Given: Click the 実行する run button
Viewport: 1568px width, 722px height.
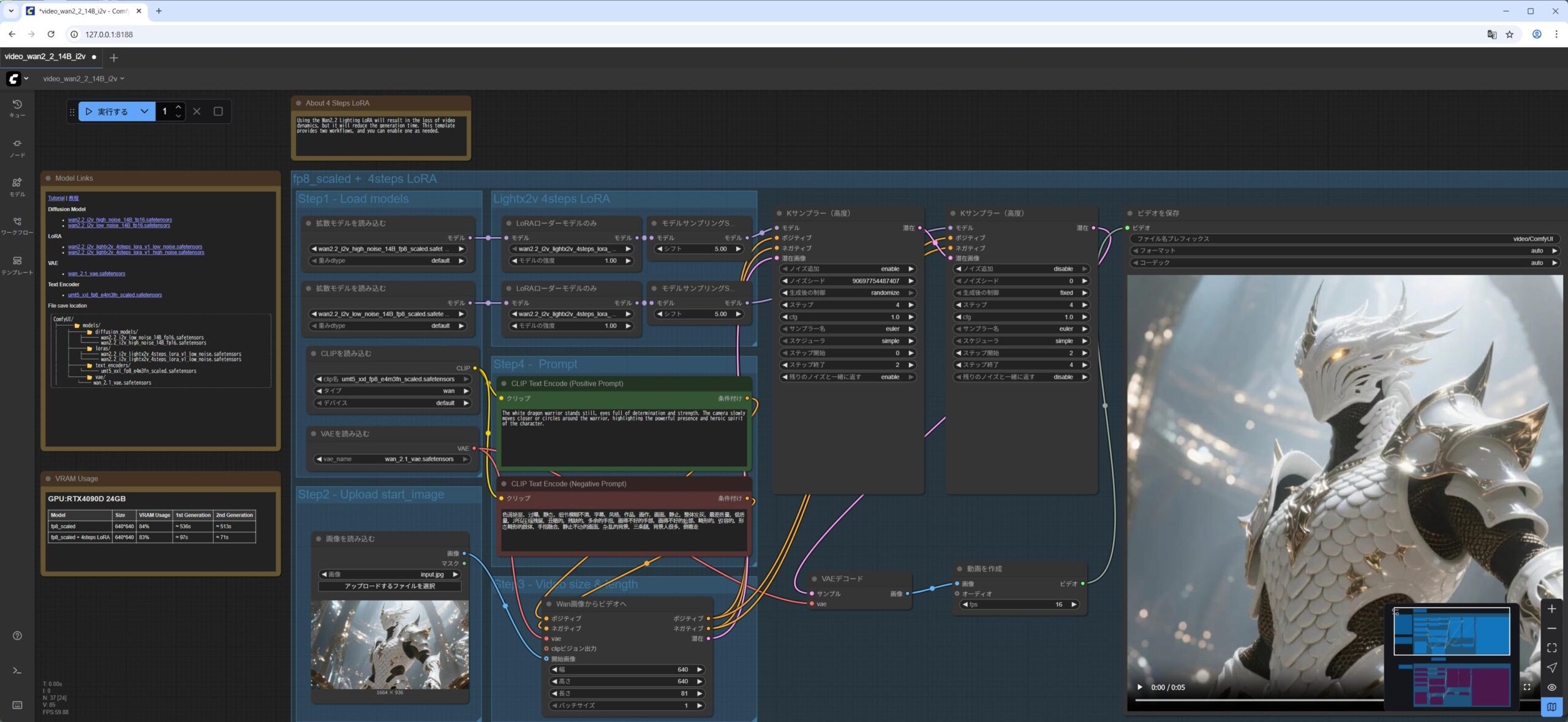Looking at the screenshot, I should pyautogui.click(x=107, y=112).
